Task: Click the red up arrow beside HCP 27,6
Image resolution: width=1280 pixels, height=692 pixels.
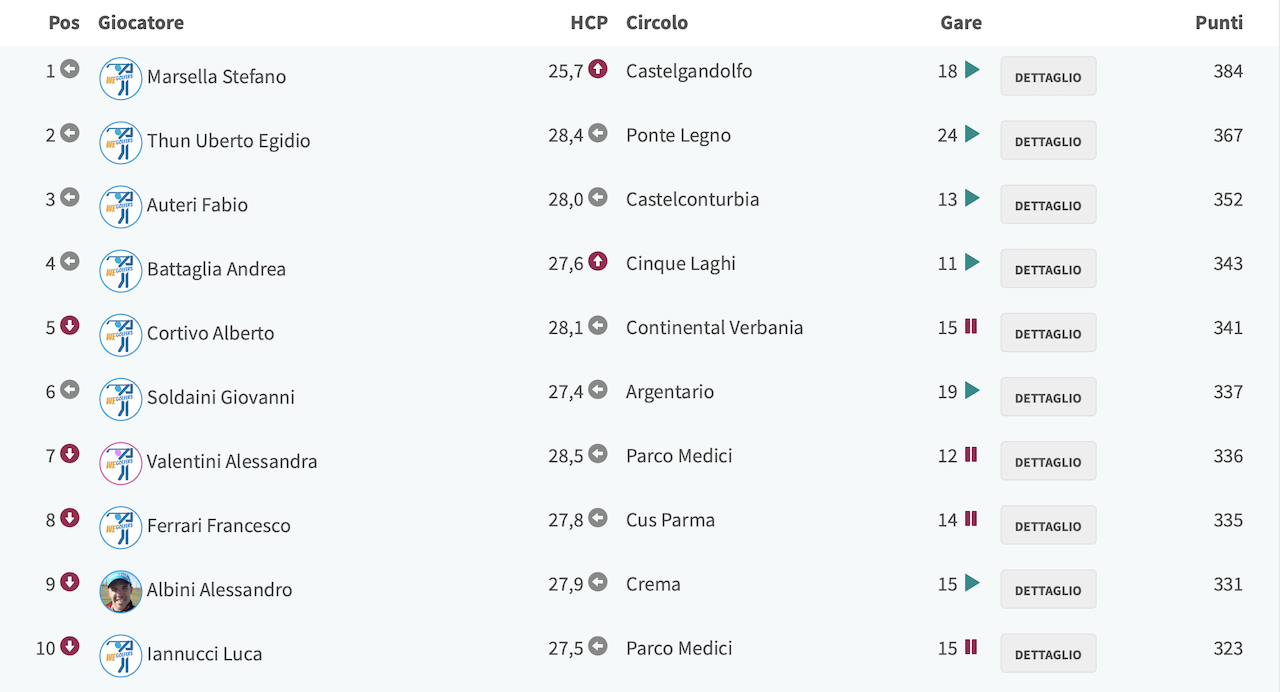Action: (x=598, y=261)
